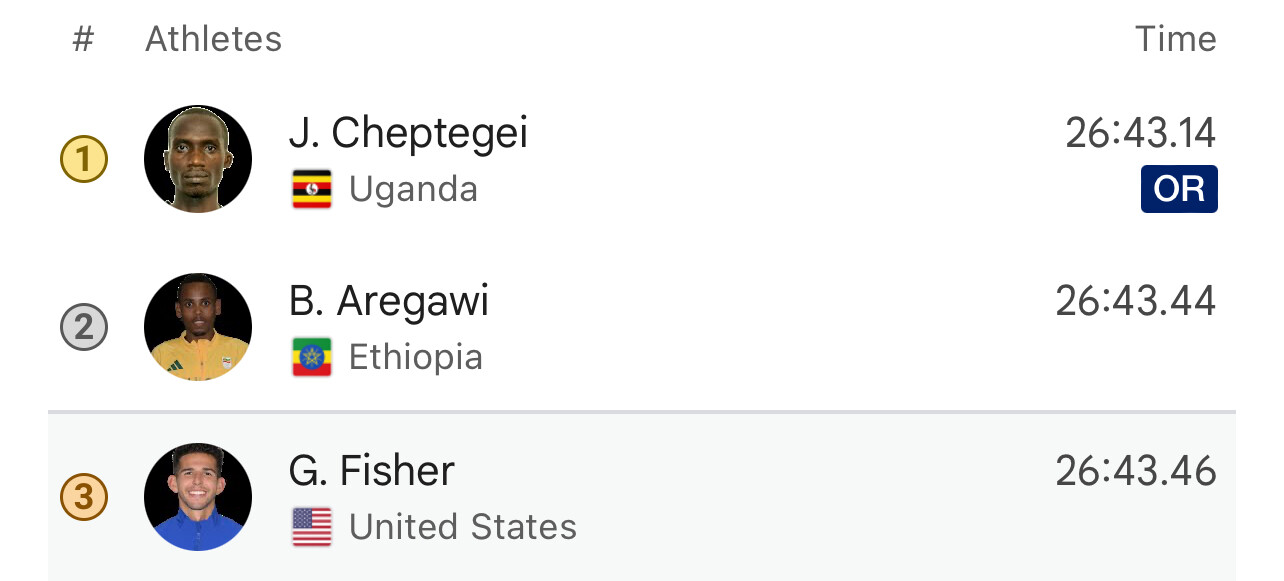Click the time 26:43.44

coord(1136,301)
